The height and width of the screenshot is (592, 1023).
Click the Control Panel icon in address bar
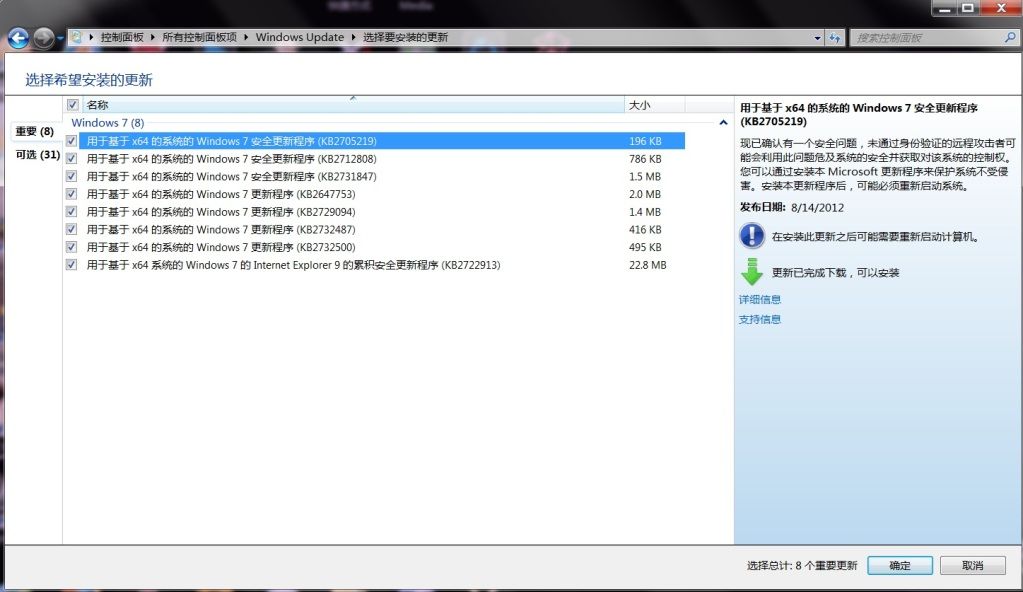click(x=76, y=37)
